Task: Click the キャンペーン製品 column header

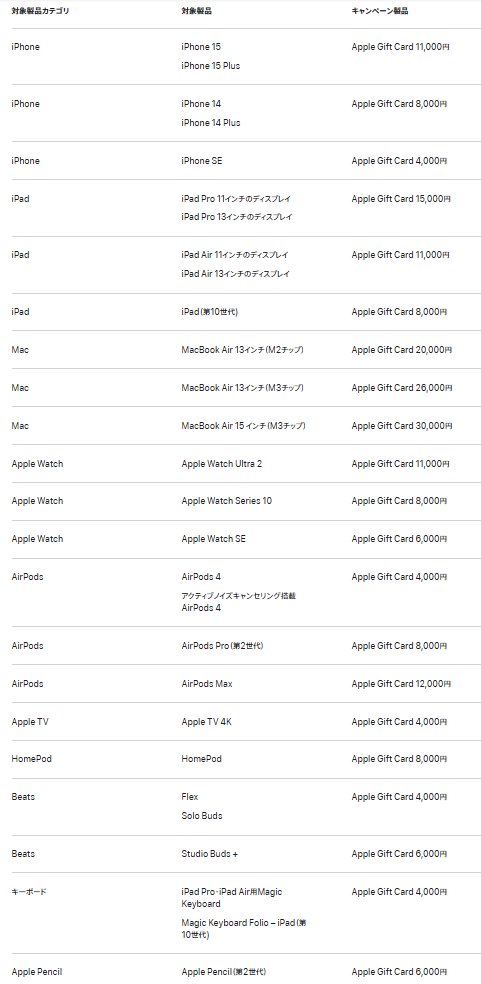Action: coord(380,11)
